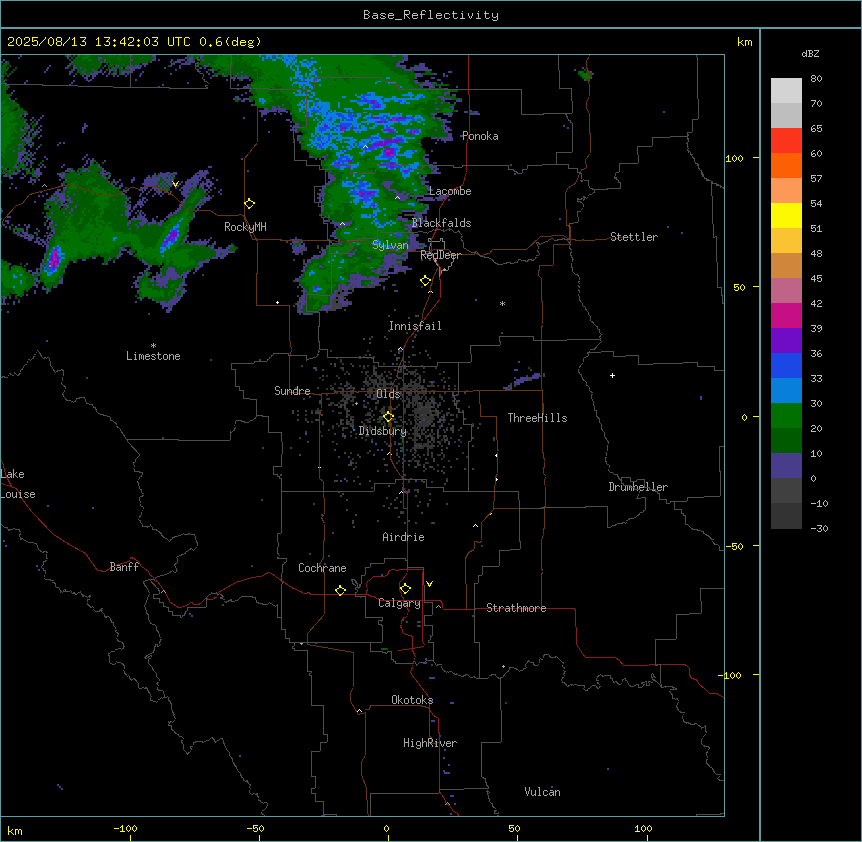The height and width of the screenshot is (842, 862).
Task: Click the -100 tick on the bottom axis
Action: pyautogui.click(x=125, y=828)
